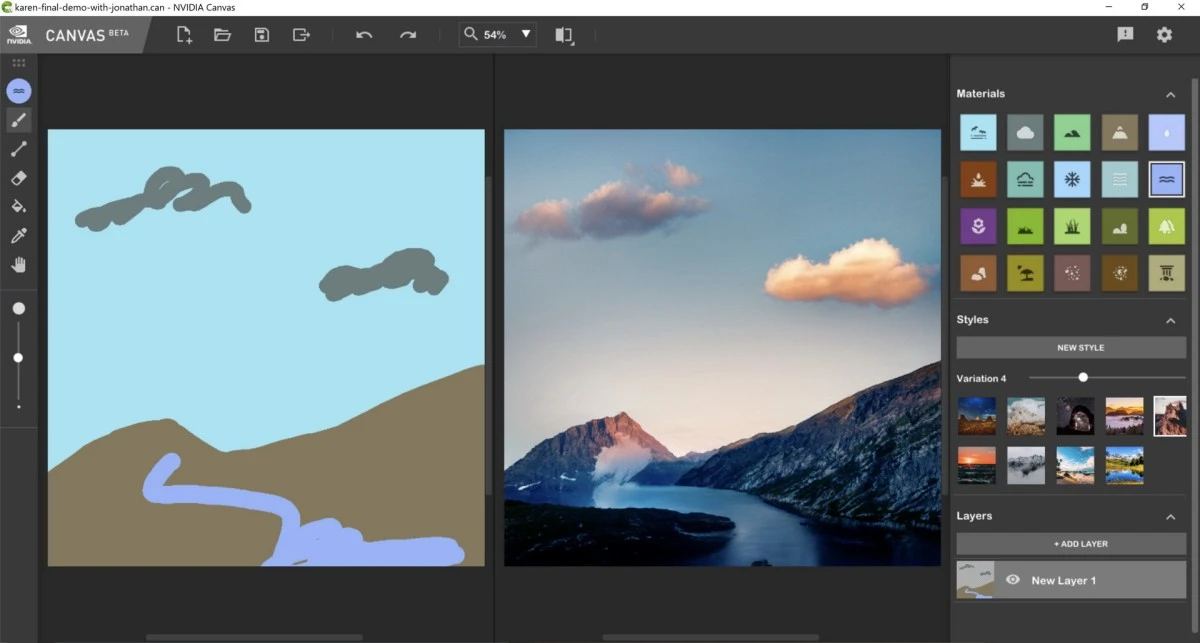
Task: Click the Undo arrow in the toolbar
Action: pyautogui.click(x=363, y=34)
